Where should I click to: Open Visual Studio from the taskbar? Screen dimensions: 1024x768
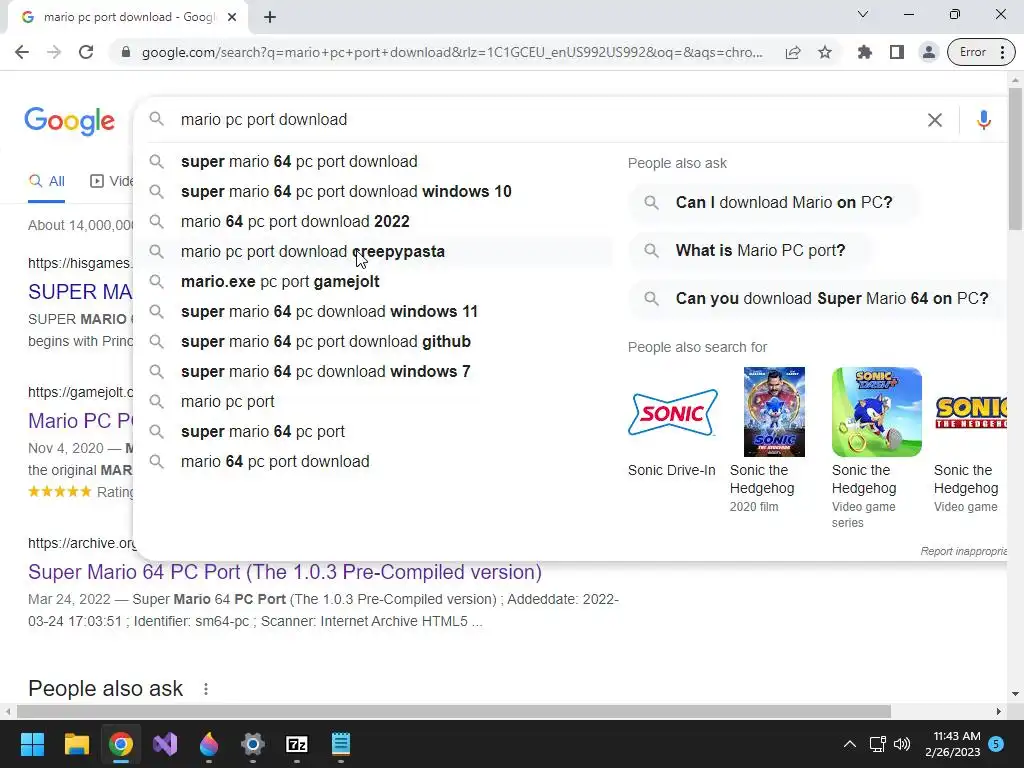tap(165, 744)
